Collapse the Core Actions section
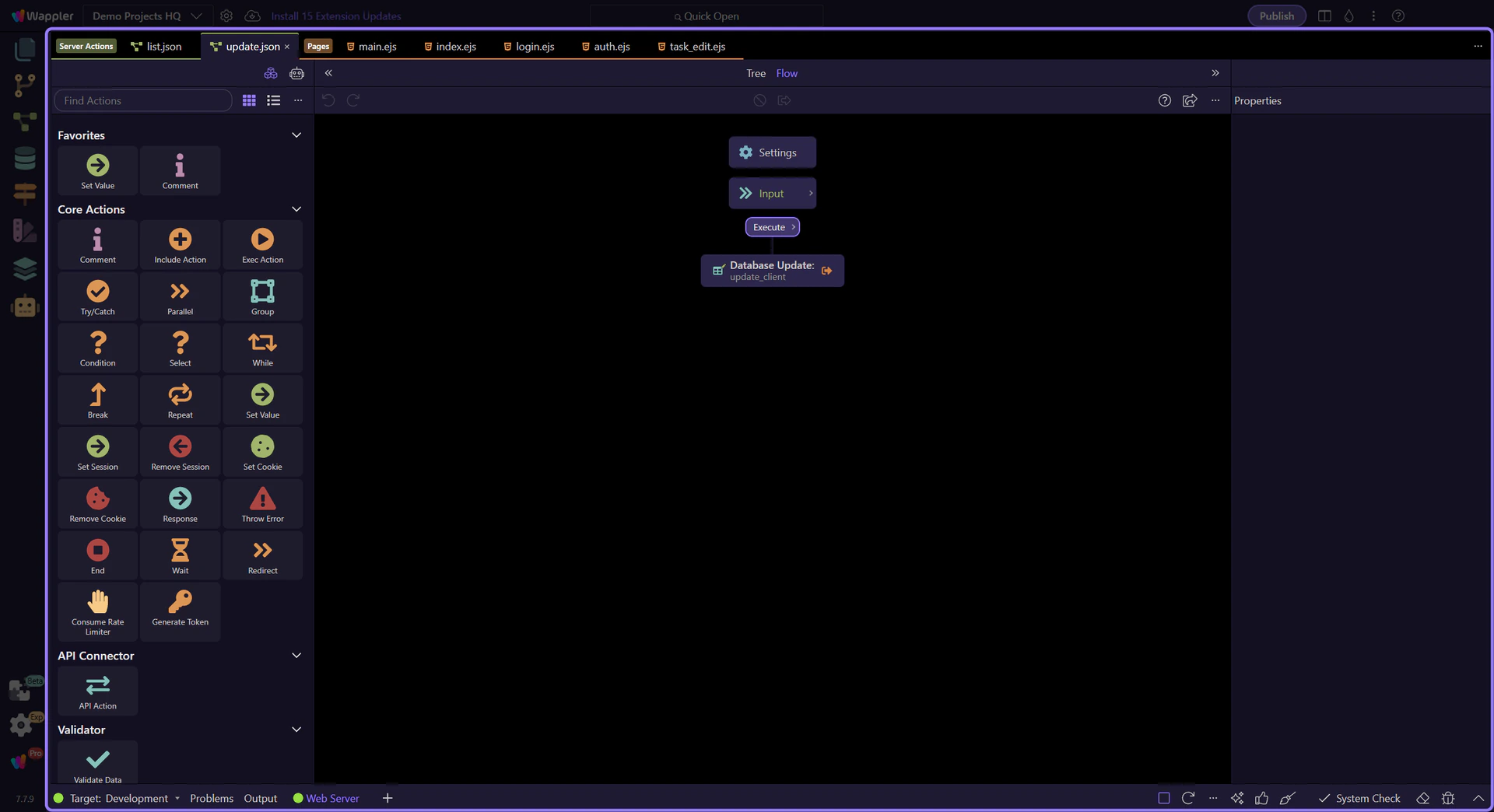Viewport: 1494px width, 812px height. [296, 209]
